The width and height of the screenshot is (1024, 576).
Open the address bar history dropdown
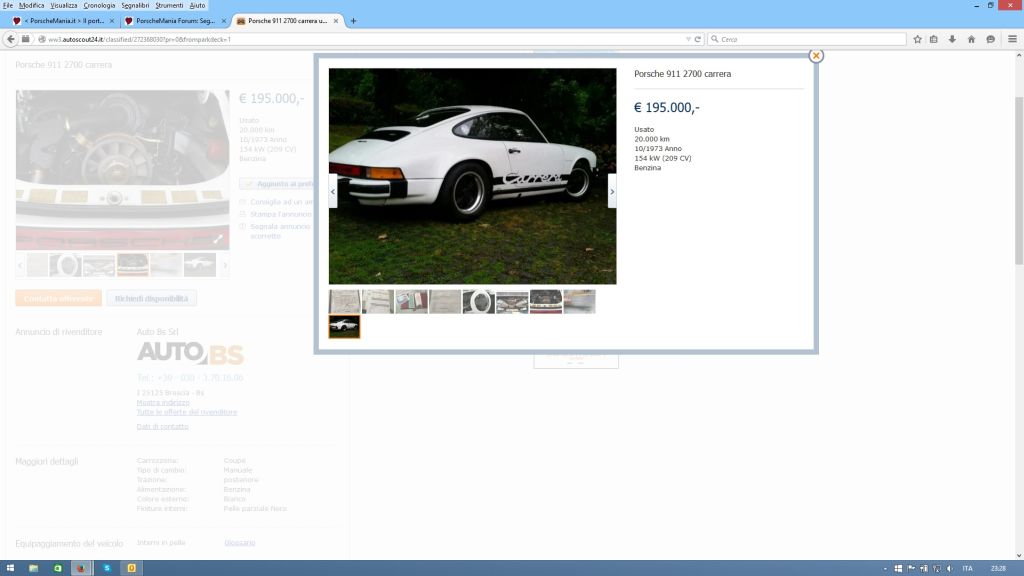pos(688,39)
